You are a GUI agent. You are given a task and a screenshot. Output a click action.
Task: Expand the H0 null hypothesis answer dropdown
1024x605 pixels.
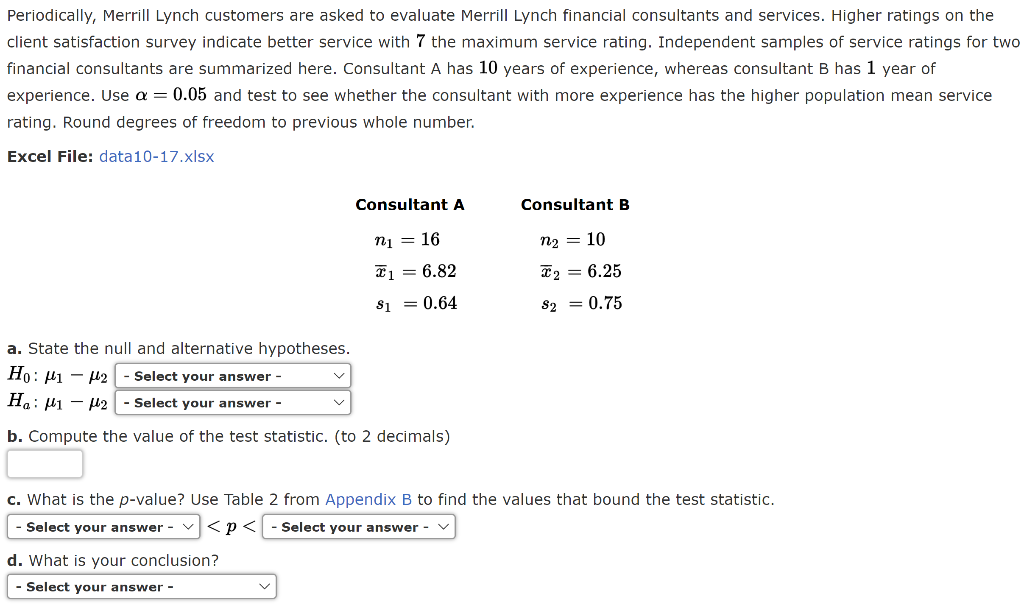point(232,376)
